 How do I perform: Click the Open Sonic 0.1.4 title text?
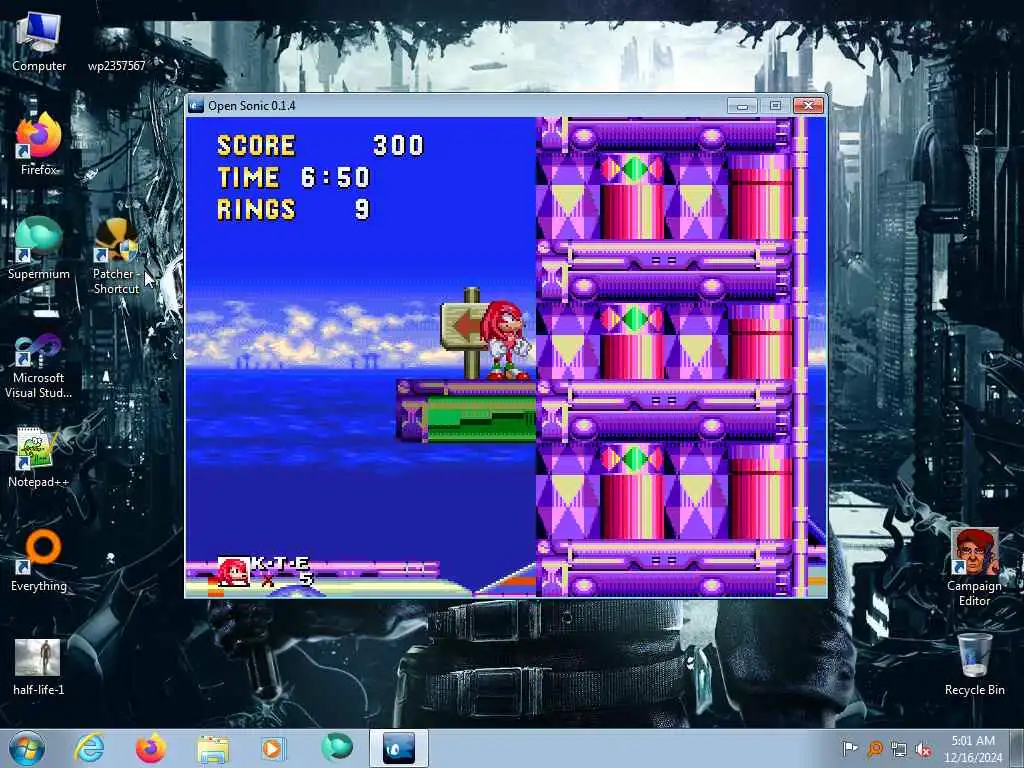point(251,105)
